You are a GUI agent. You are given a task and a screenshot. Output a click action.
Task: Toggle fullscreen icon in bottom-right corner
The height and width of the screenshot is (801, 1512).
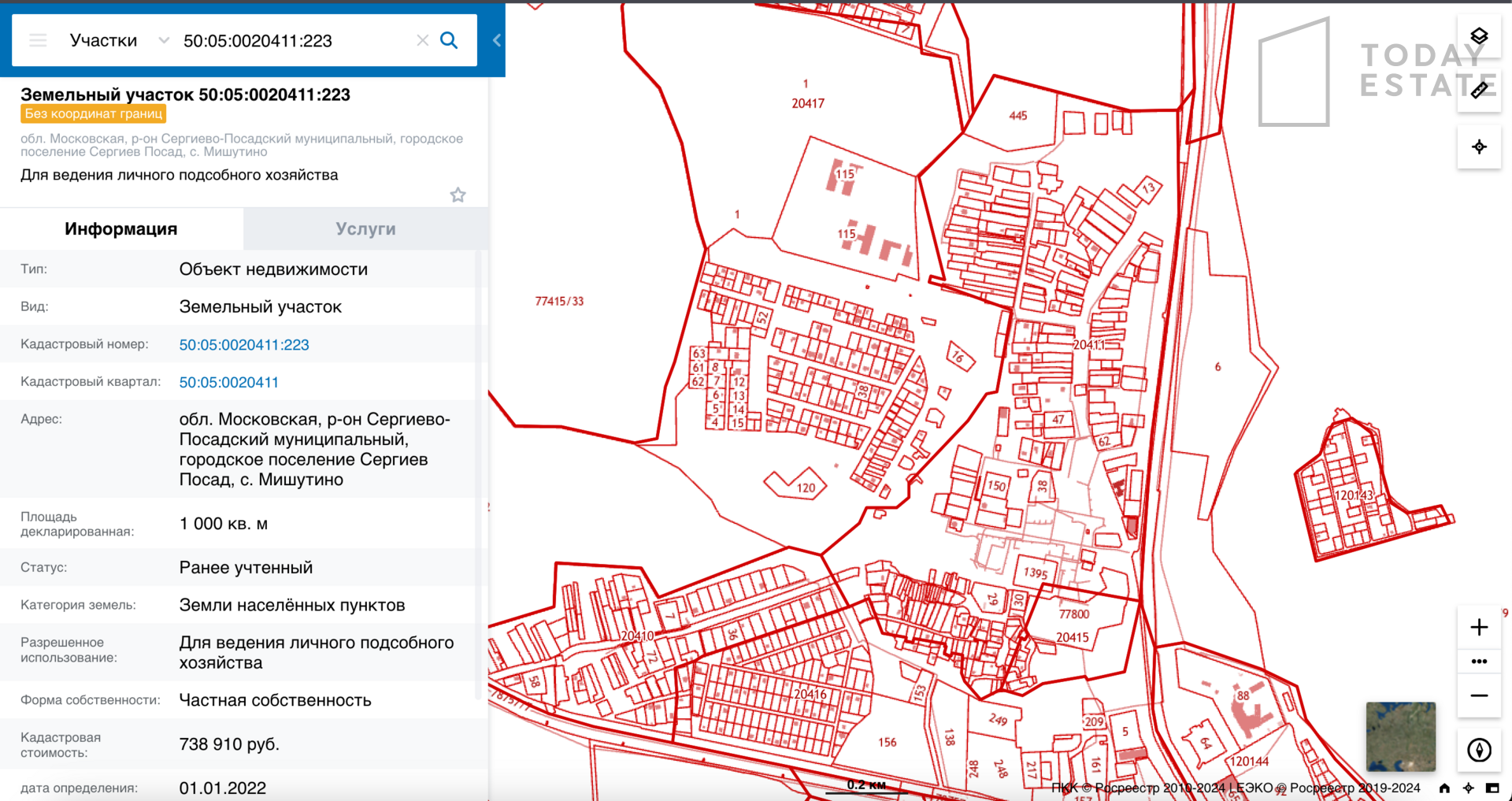point(1492,788)
